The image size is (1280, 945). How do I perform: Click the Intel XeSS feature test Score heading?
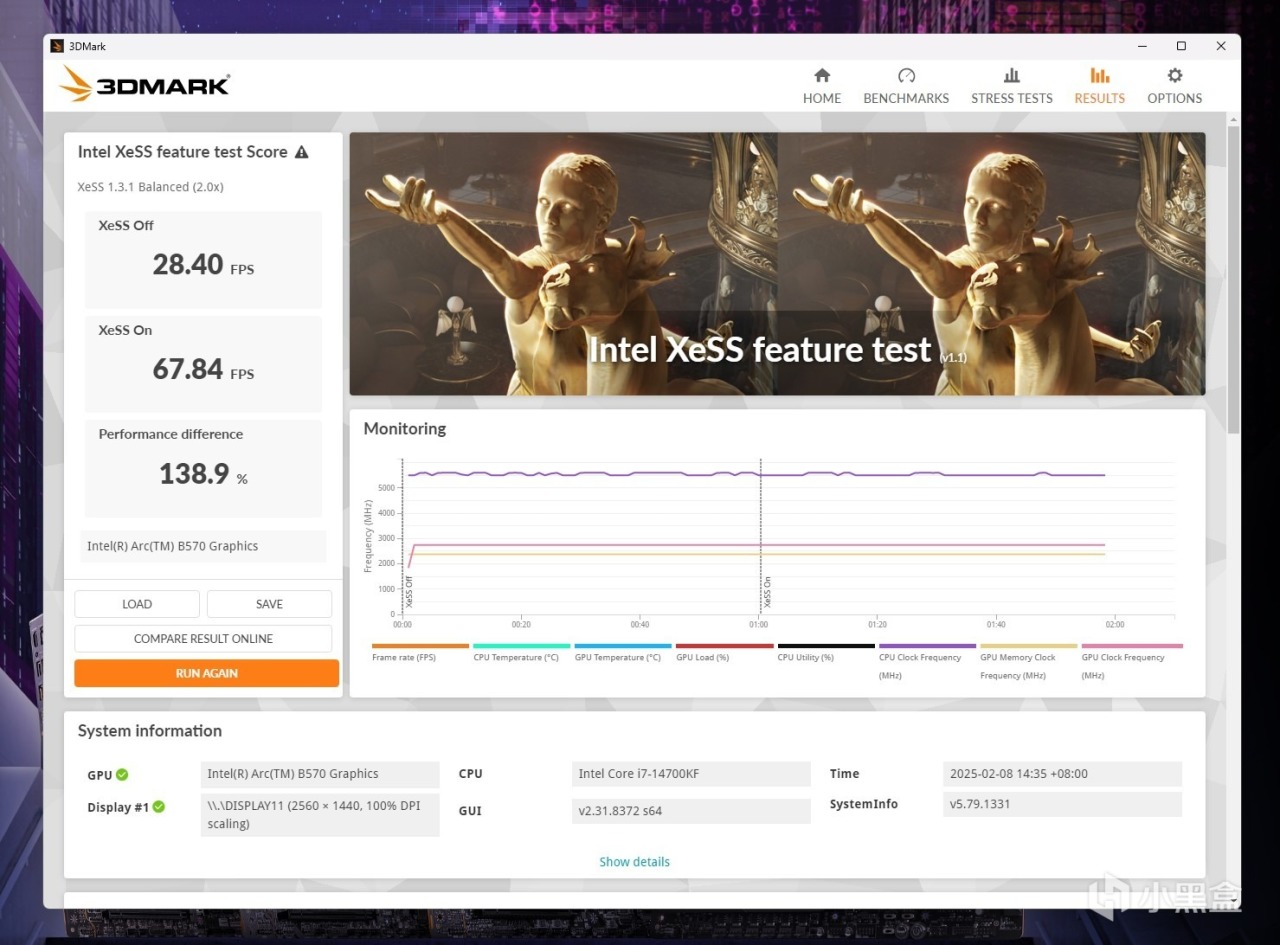tap(183, 152)
